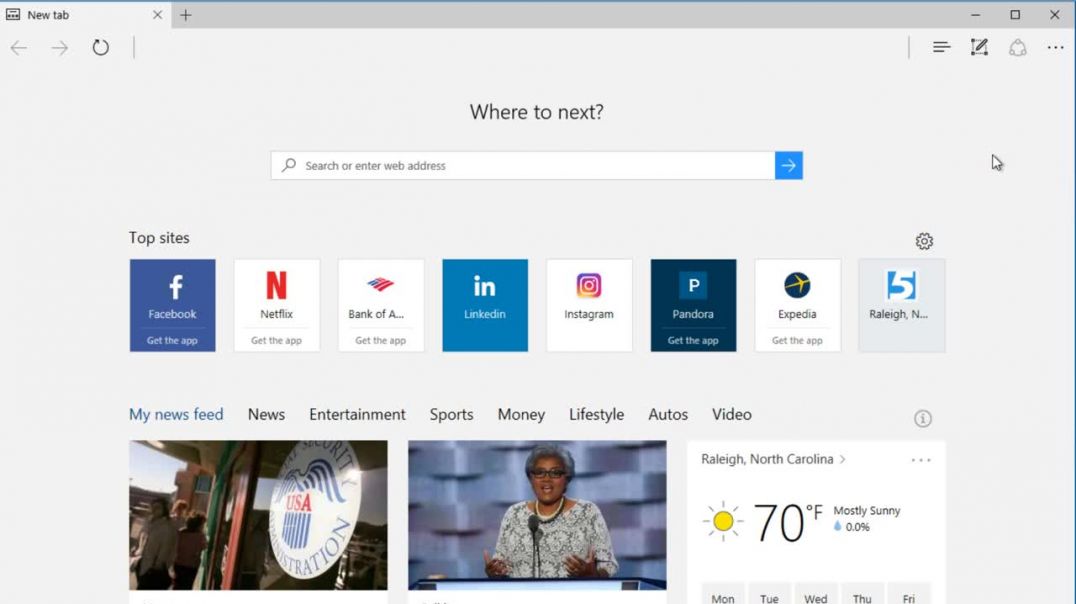The height and width of the screenshot is (604, 1076).
Task: Click Get the app under Expedia
Action: click(x=797, y=340)
